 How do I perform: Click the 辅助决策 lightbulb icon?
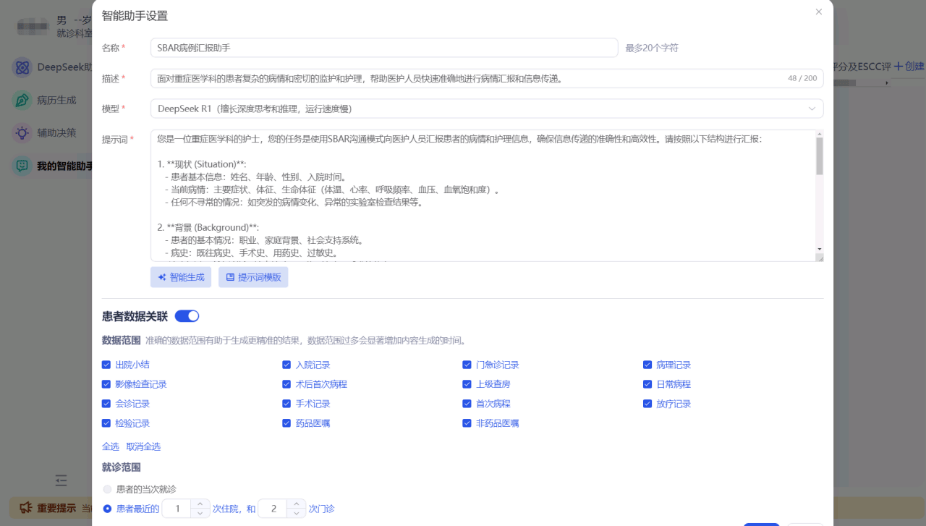point(21,133)
